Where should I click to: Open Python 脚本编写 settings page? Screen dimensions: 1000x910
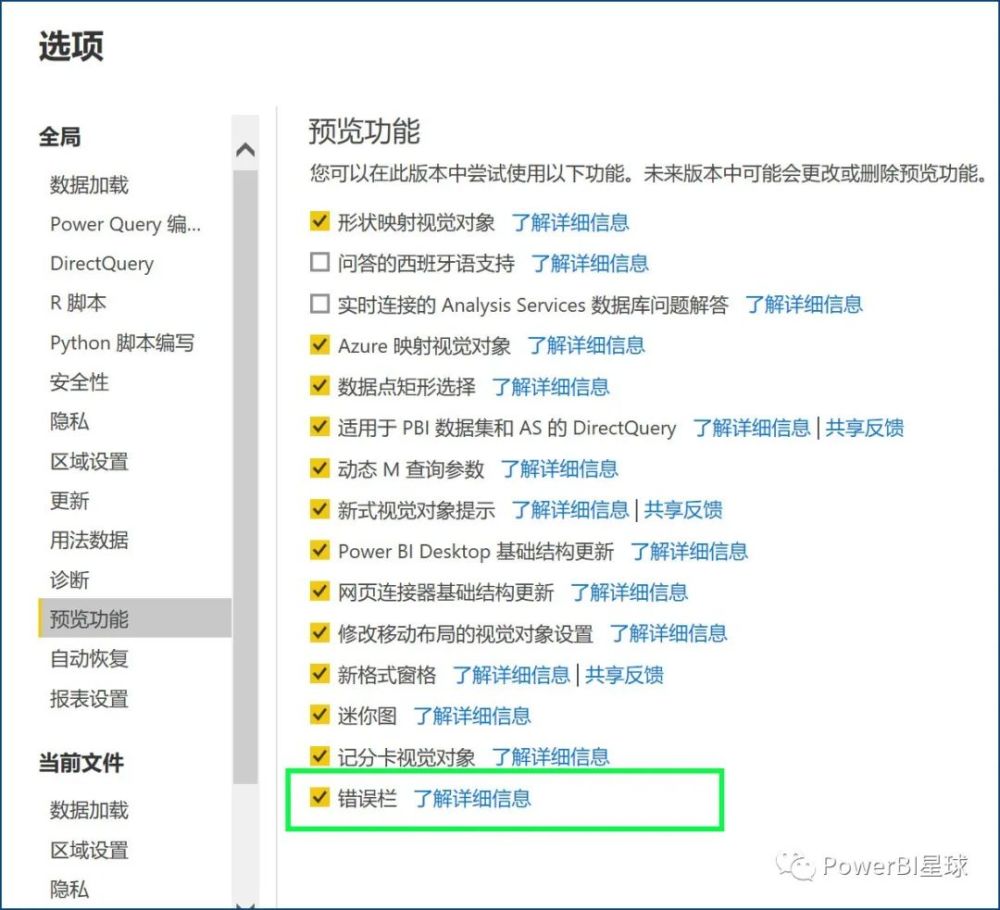(x=122, y=343)
